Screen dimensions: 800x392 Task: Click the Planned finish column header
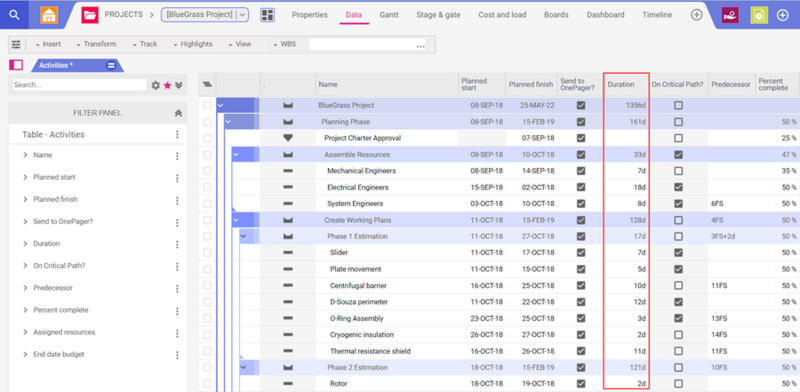(531, 85)
